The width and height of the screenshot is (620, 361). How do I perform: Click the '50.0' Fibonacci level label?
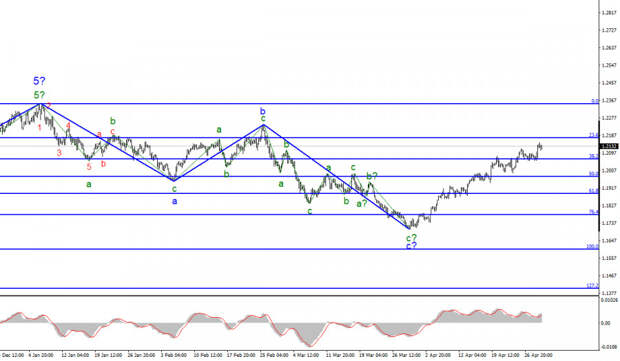[x=594, y=174]
